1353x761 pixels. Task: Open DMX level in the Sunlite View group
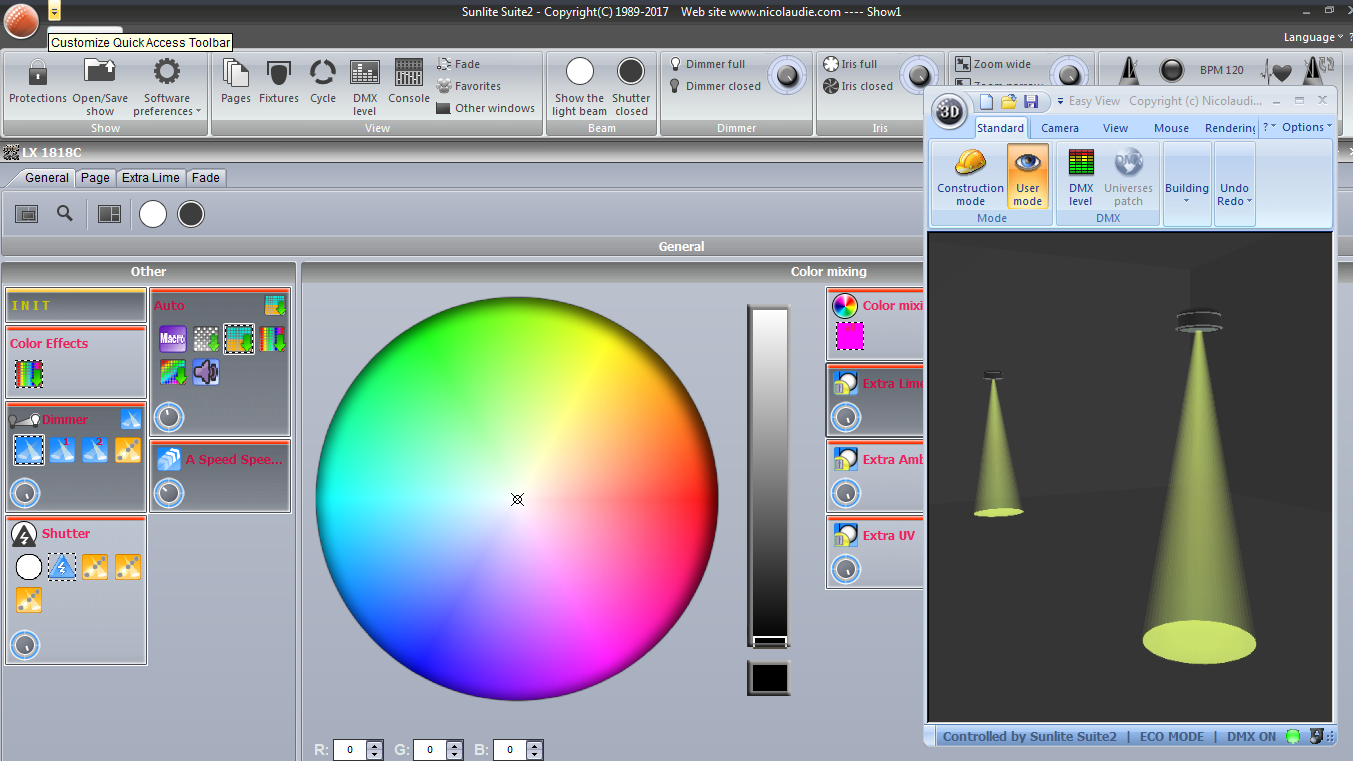click(365, 86)
